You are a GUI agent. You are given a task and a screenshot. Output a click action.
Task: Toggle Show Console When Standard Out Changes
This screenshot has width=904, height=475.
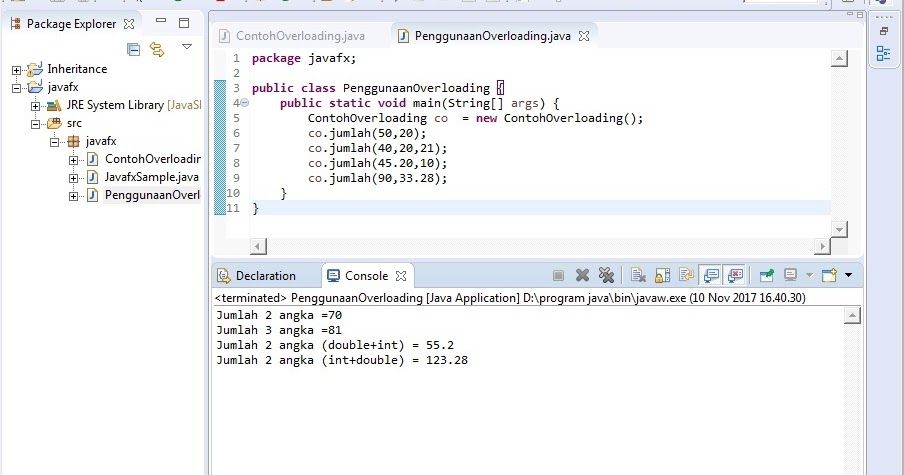click(711, 276)
